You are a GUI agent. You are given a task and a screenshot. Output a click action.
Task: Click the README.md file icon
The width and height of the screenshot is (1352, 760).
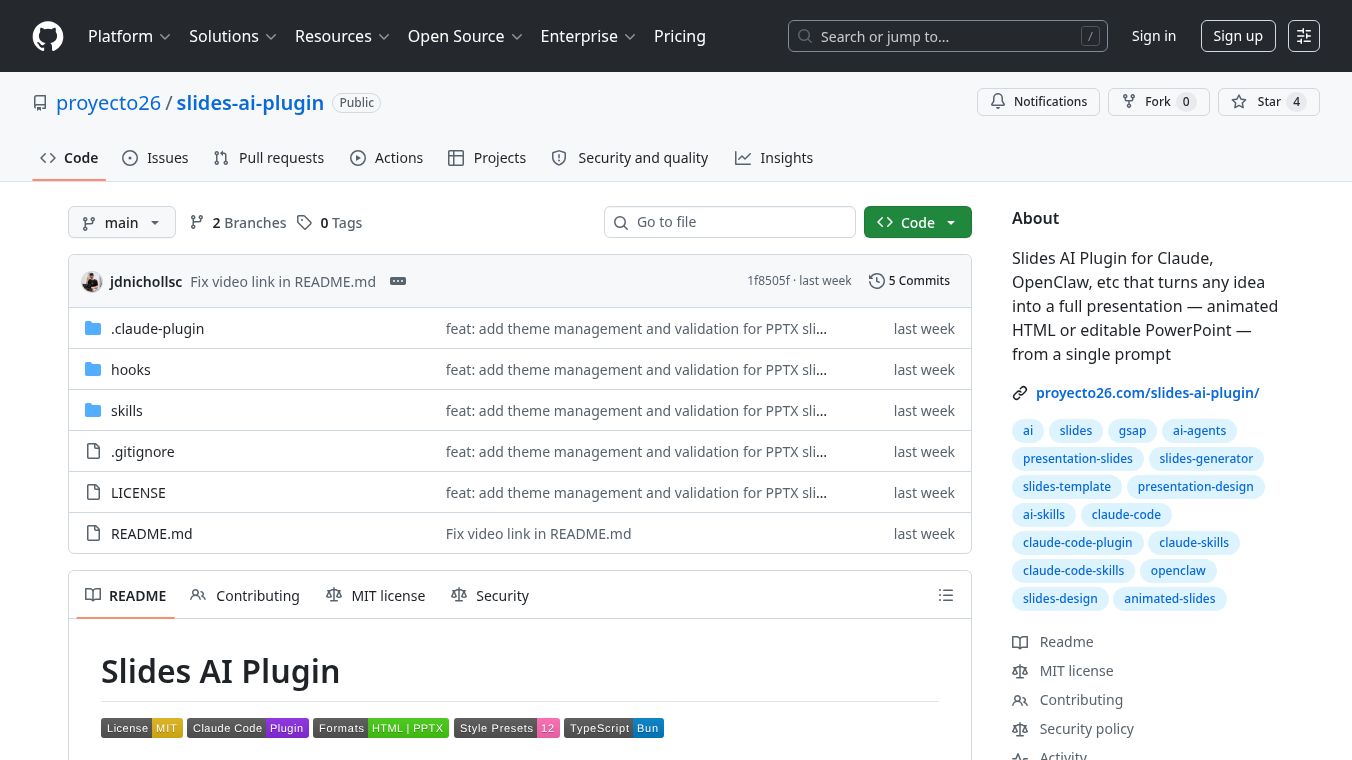(93, 533)
